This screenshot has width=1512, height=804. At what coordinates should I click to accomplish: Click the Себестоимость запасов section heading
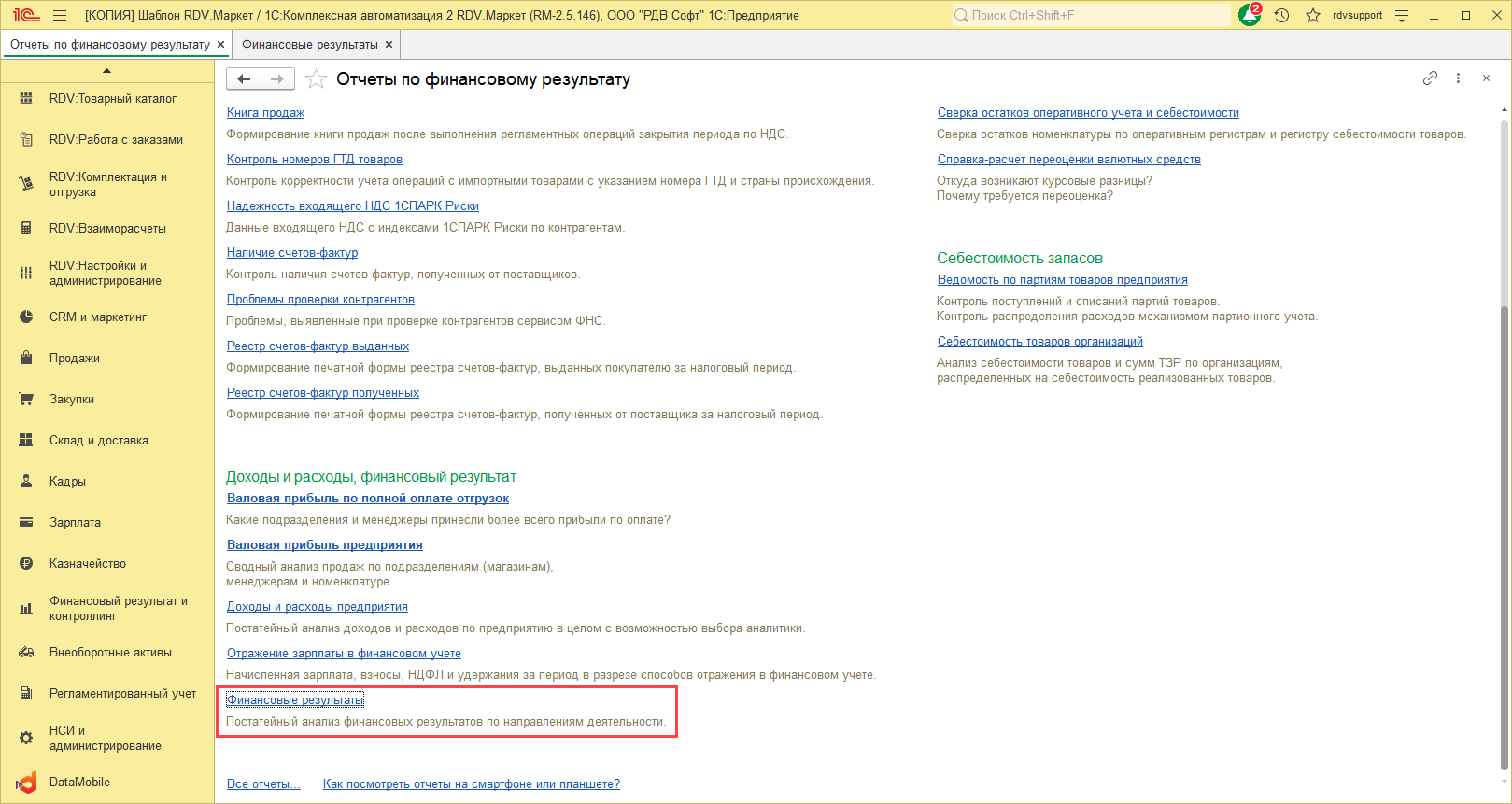[1020, 259]
